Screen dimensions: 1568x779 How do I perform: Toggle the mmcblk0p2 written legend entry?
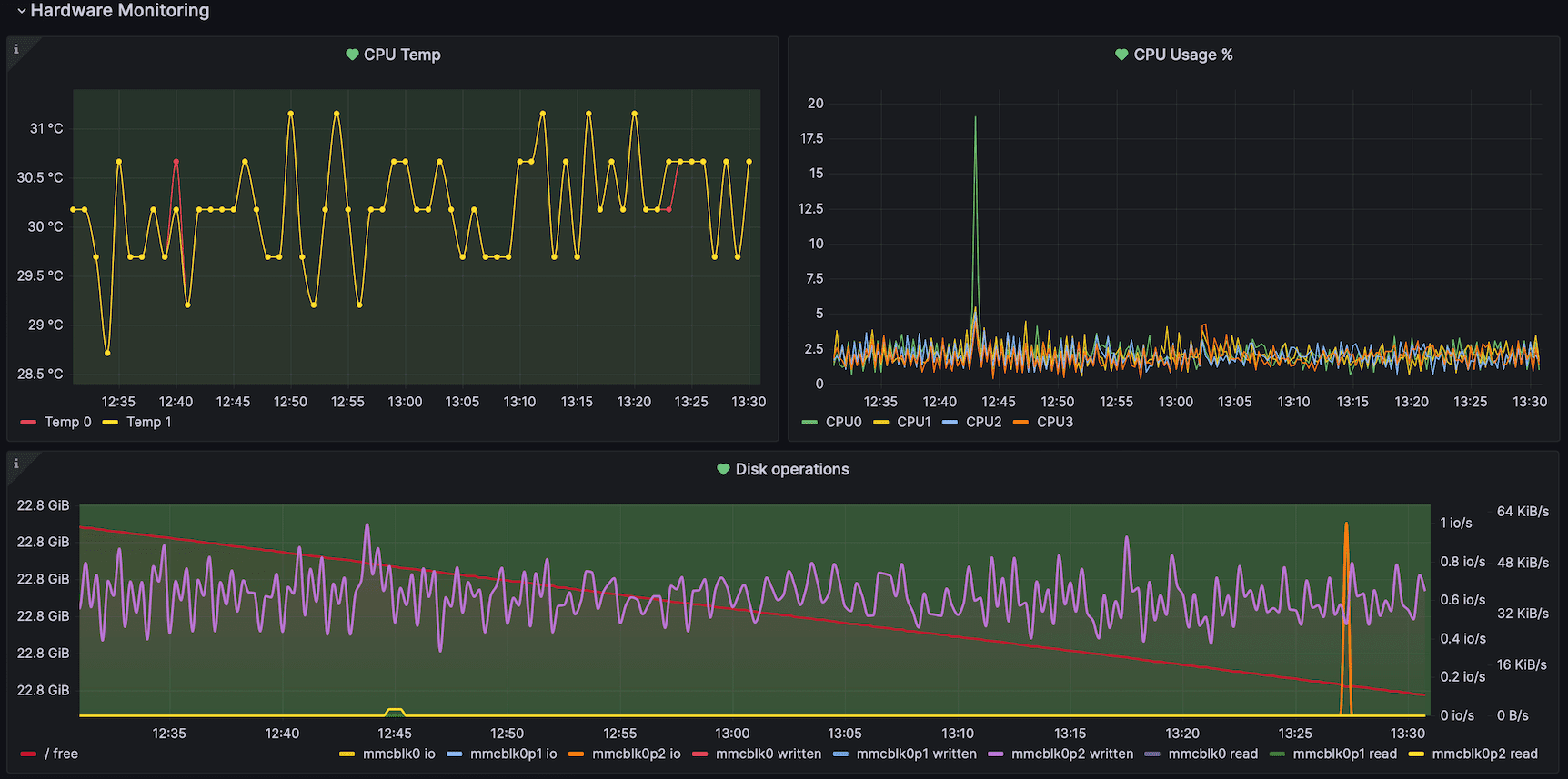coord(1072,754)
